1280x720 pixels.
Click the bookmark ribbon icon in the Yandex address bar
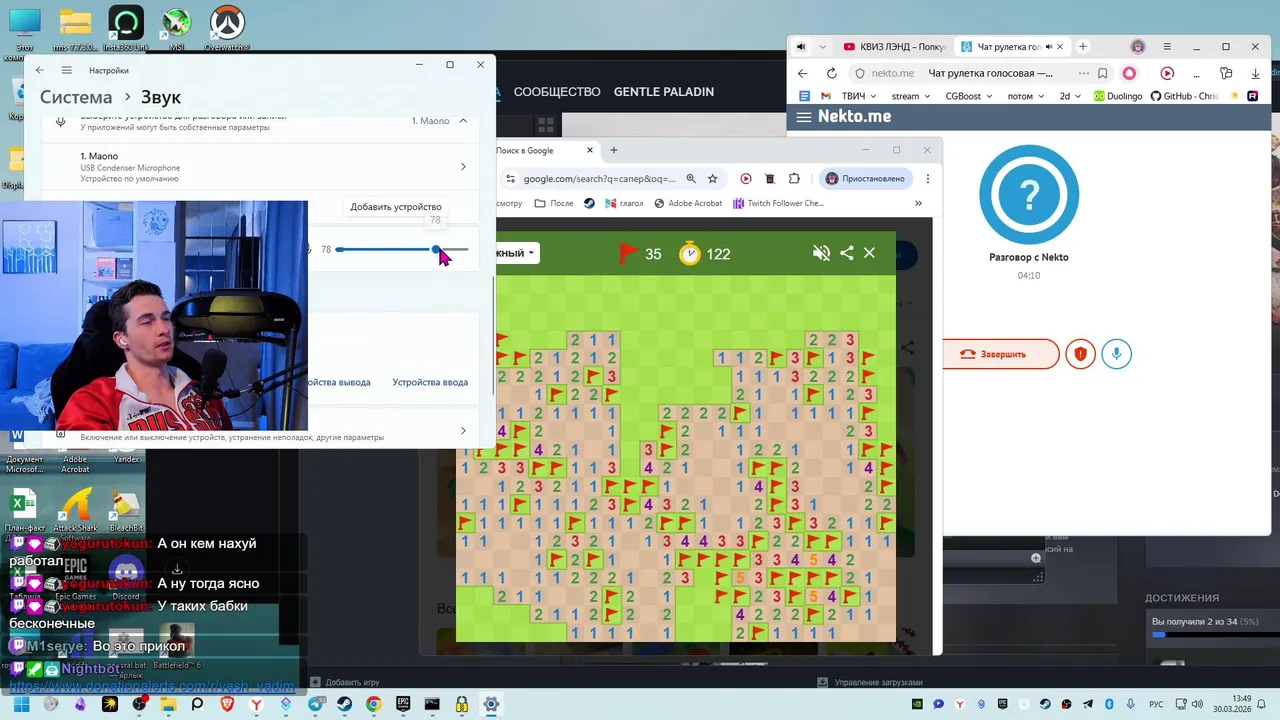(x=1103, y=73)
